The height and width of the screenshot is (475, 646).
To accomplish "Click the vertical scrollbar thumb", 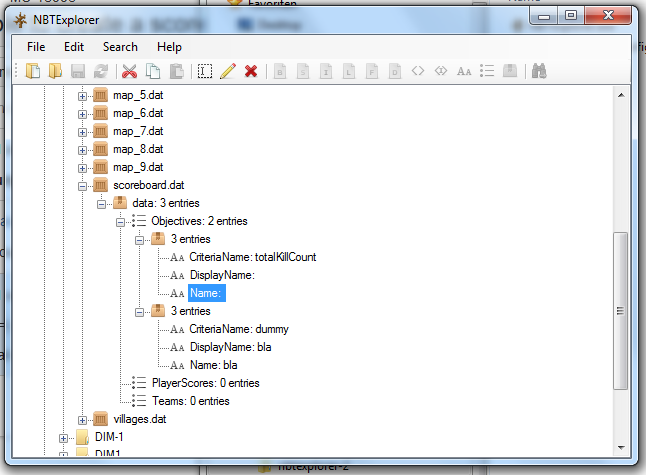I will (620, 311).
